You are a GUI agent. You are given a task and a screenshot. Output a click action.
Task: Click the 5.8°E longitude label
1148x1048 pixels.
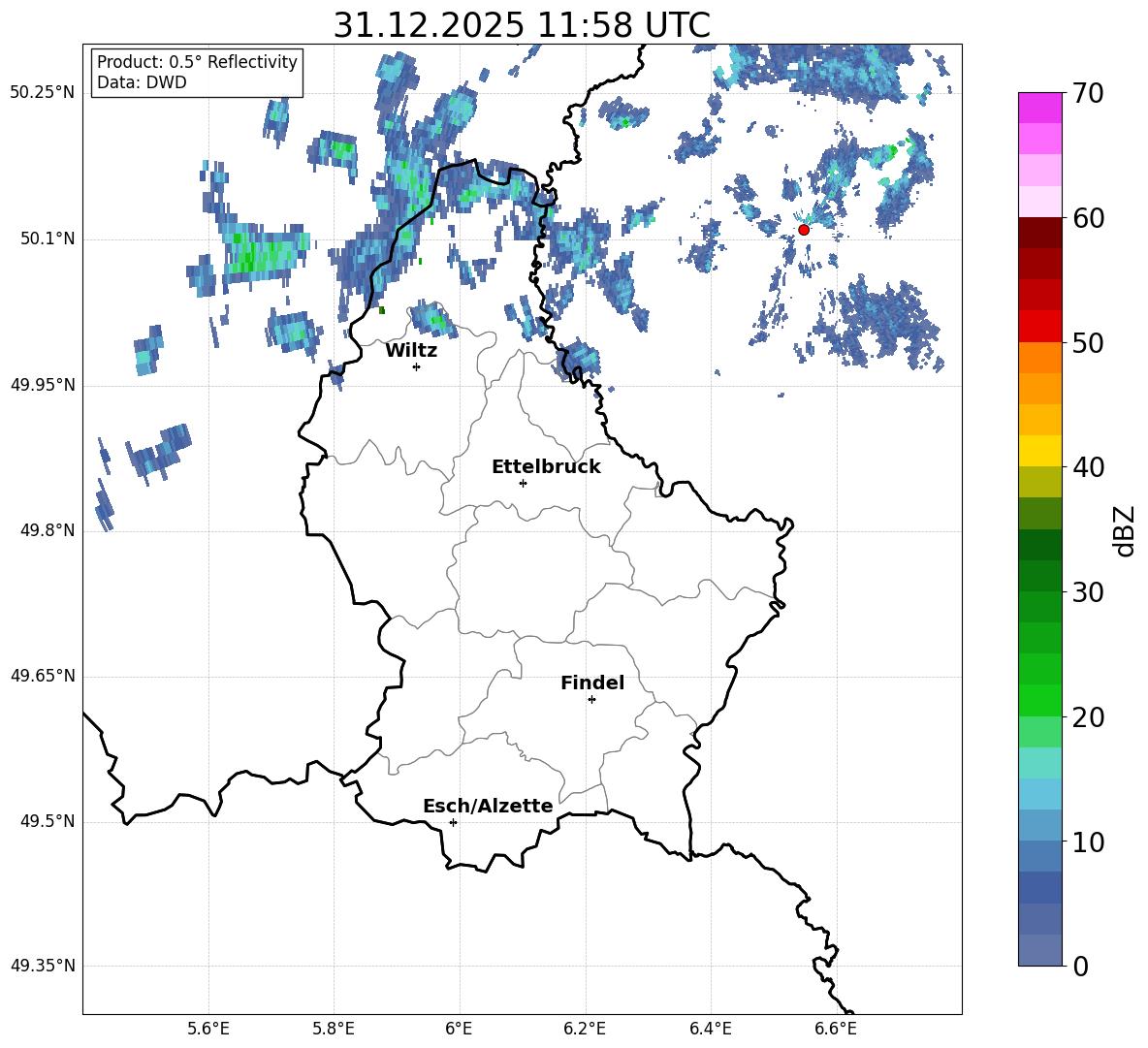[334, 1030]
